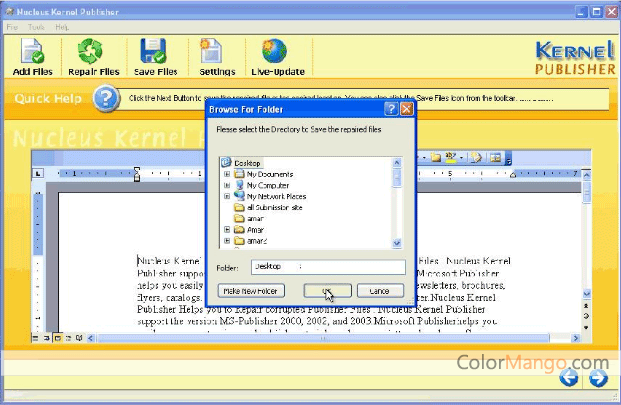
Task: Expand the Amar folder node
Action: 227,230
